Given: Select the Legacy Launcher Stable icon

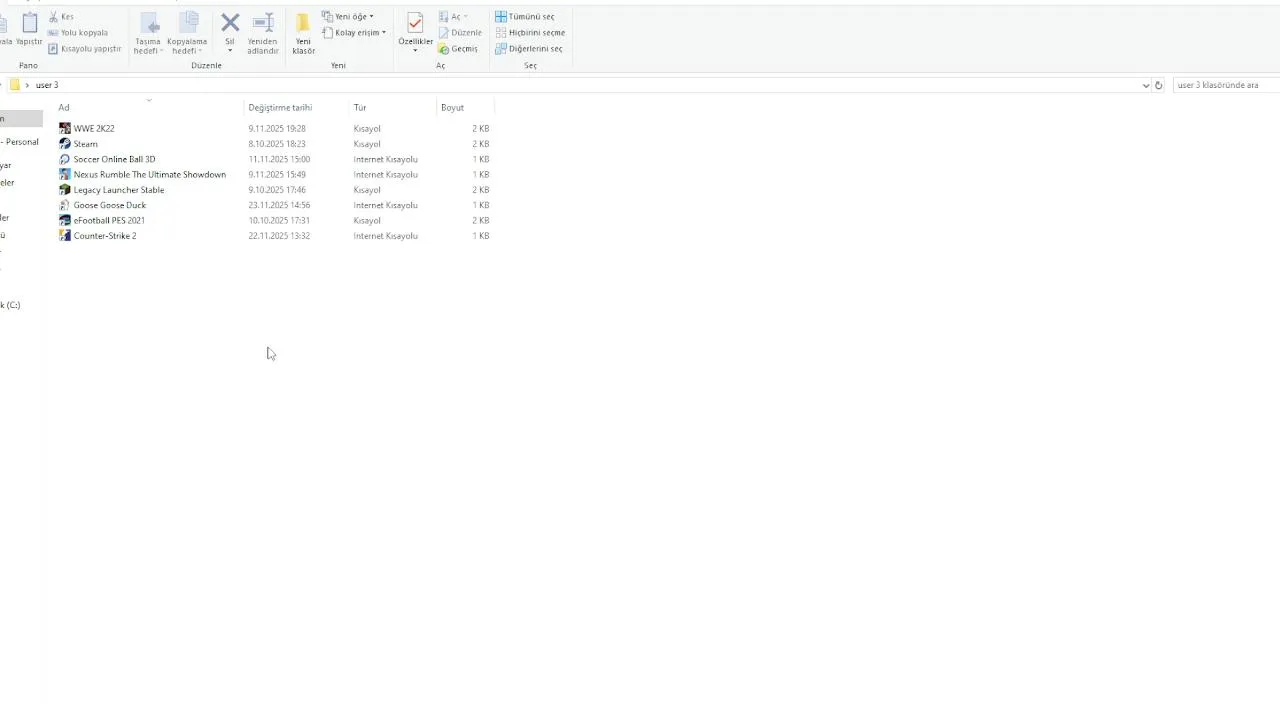Looking at the screenshot, I should point(65,190).
